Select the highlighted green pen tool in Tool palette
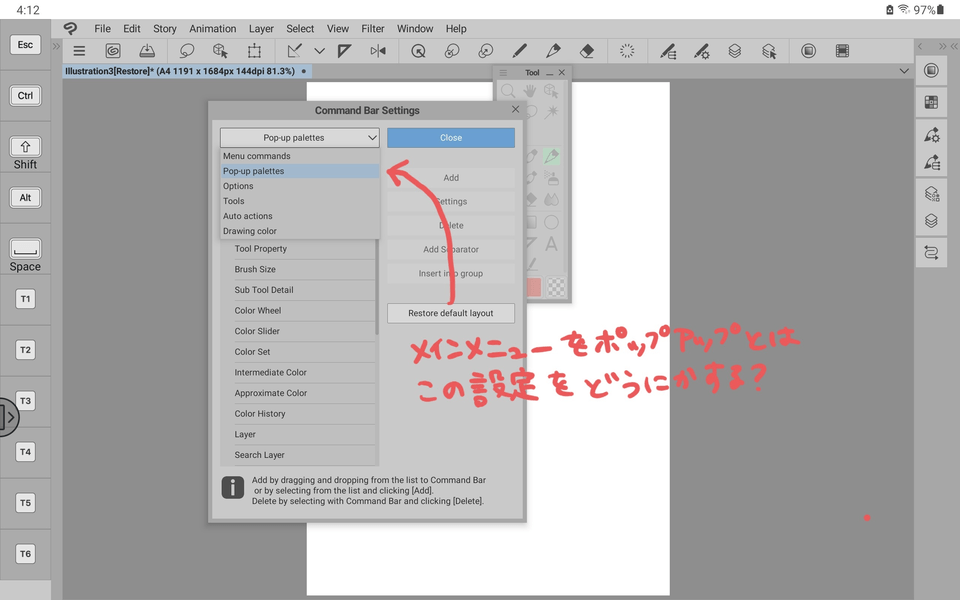960x600 pixels. pos(551,156)
